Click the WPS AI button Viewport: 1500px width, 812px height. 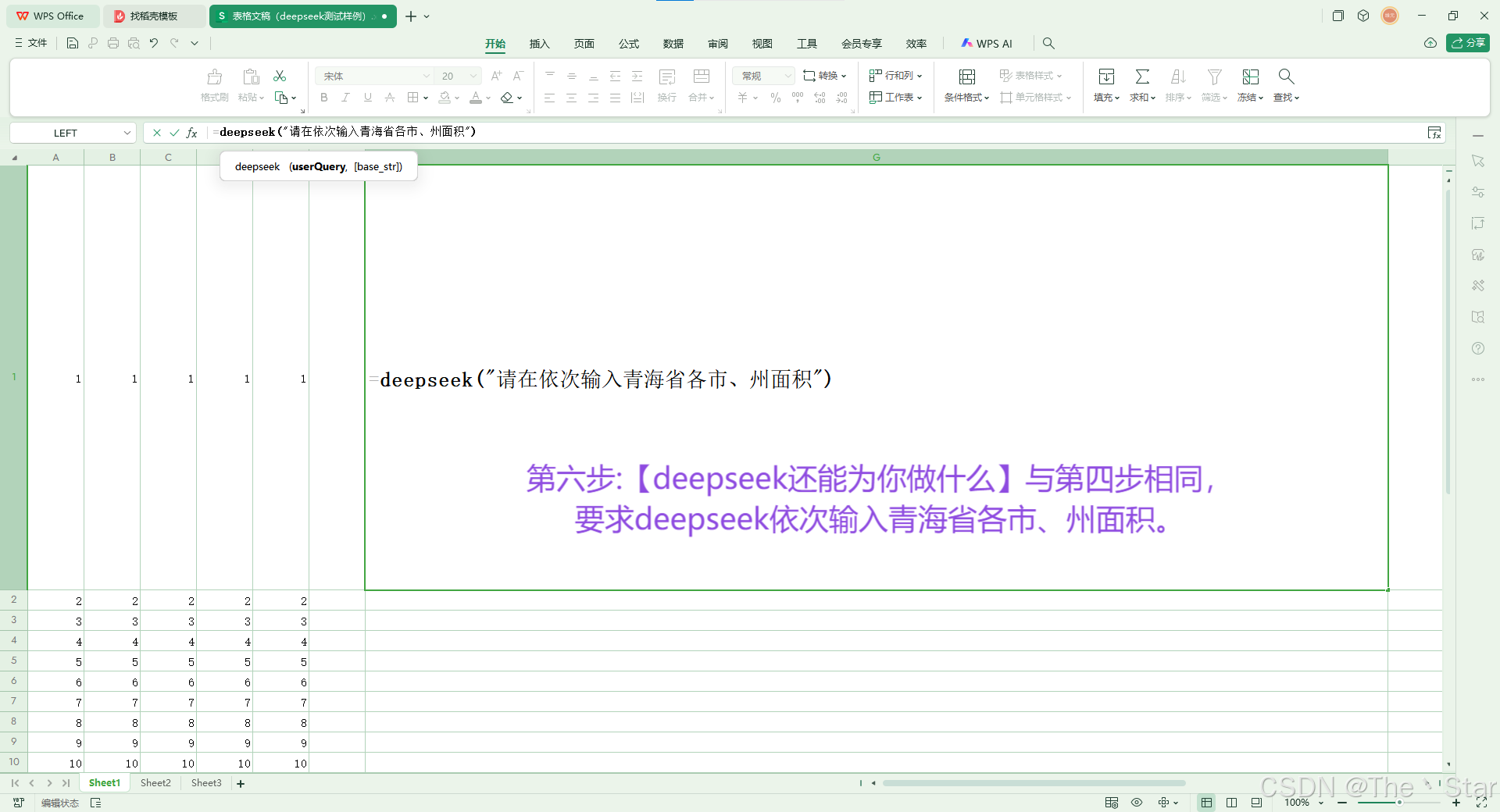[x=987, y=44]
